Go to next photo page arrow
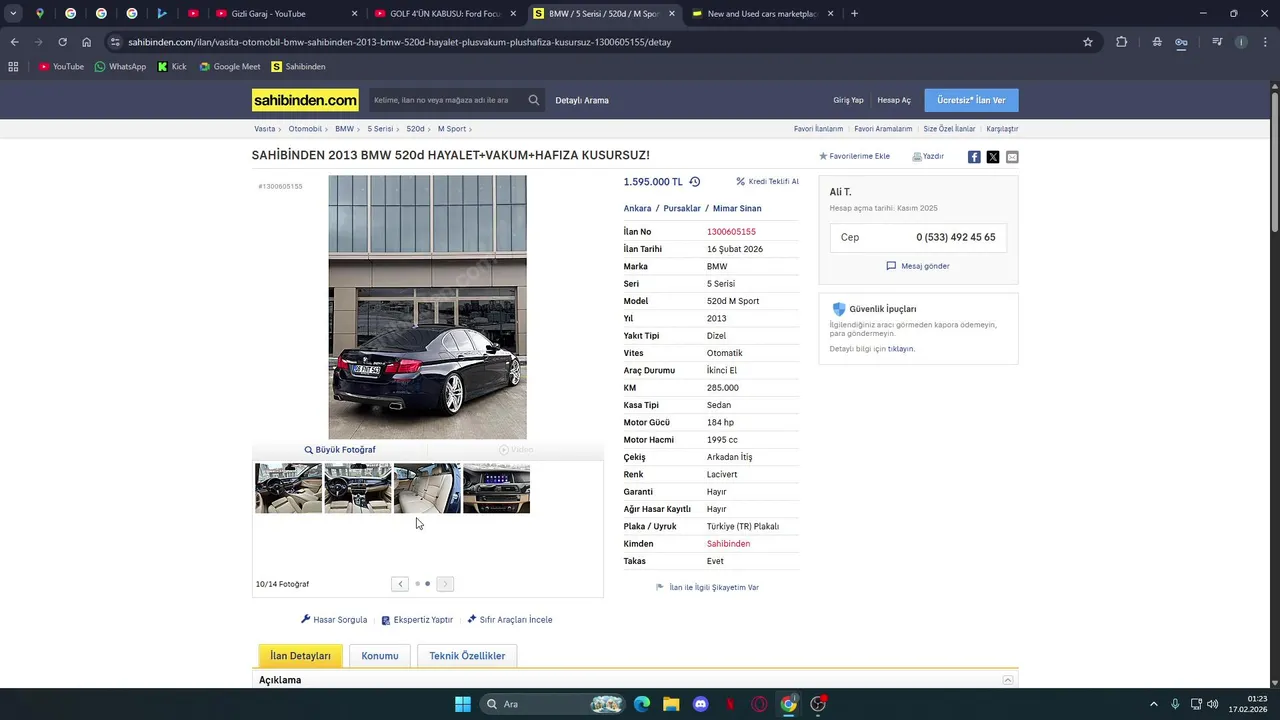This screenshot has width=1280, height=720. click(x=445, y=584)
